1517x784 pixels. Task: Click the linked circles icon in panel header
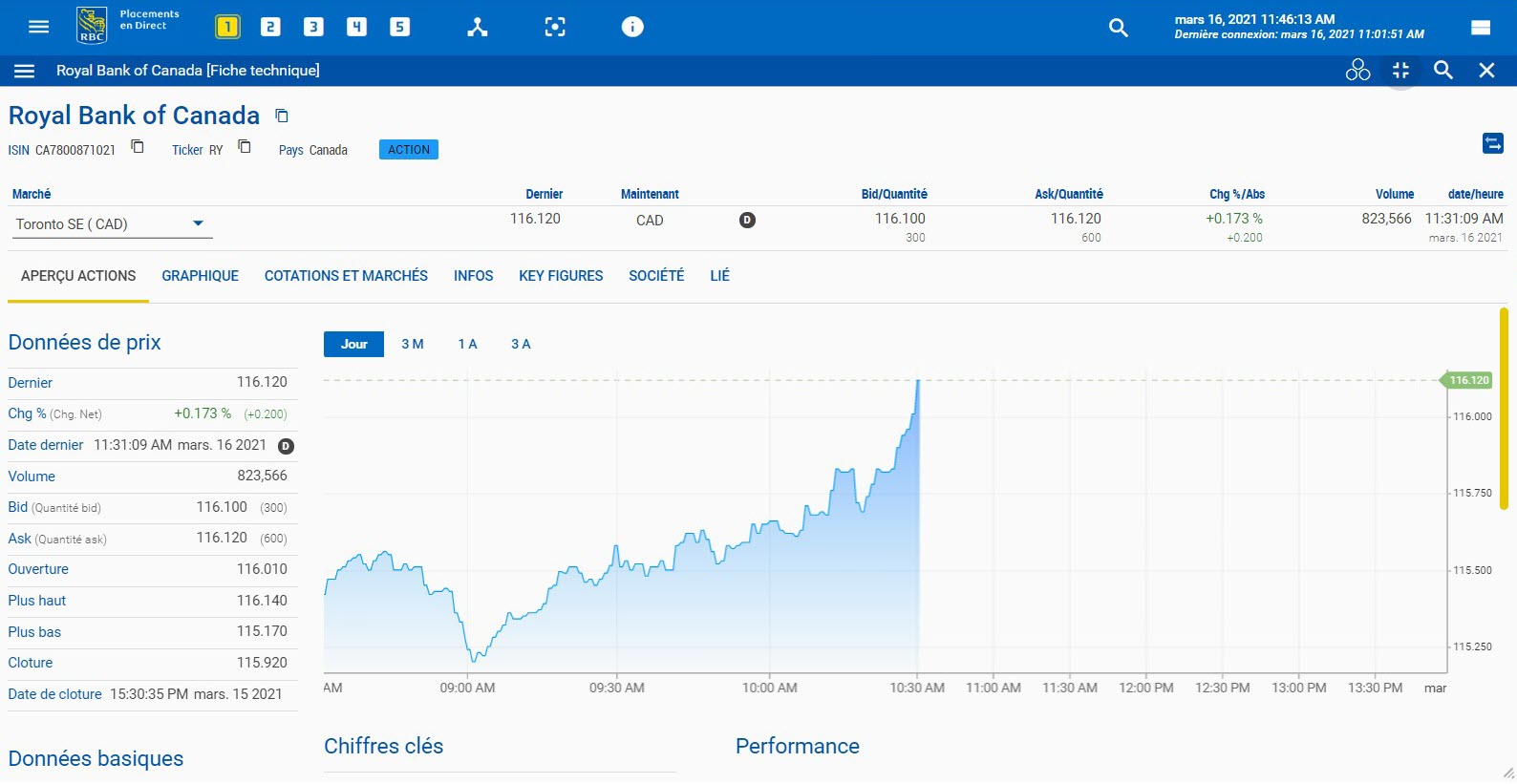click(x=1357, y=70)
